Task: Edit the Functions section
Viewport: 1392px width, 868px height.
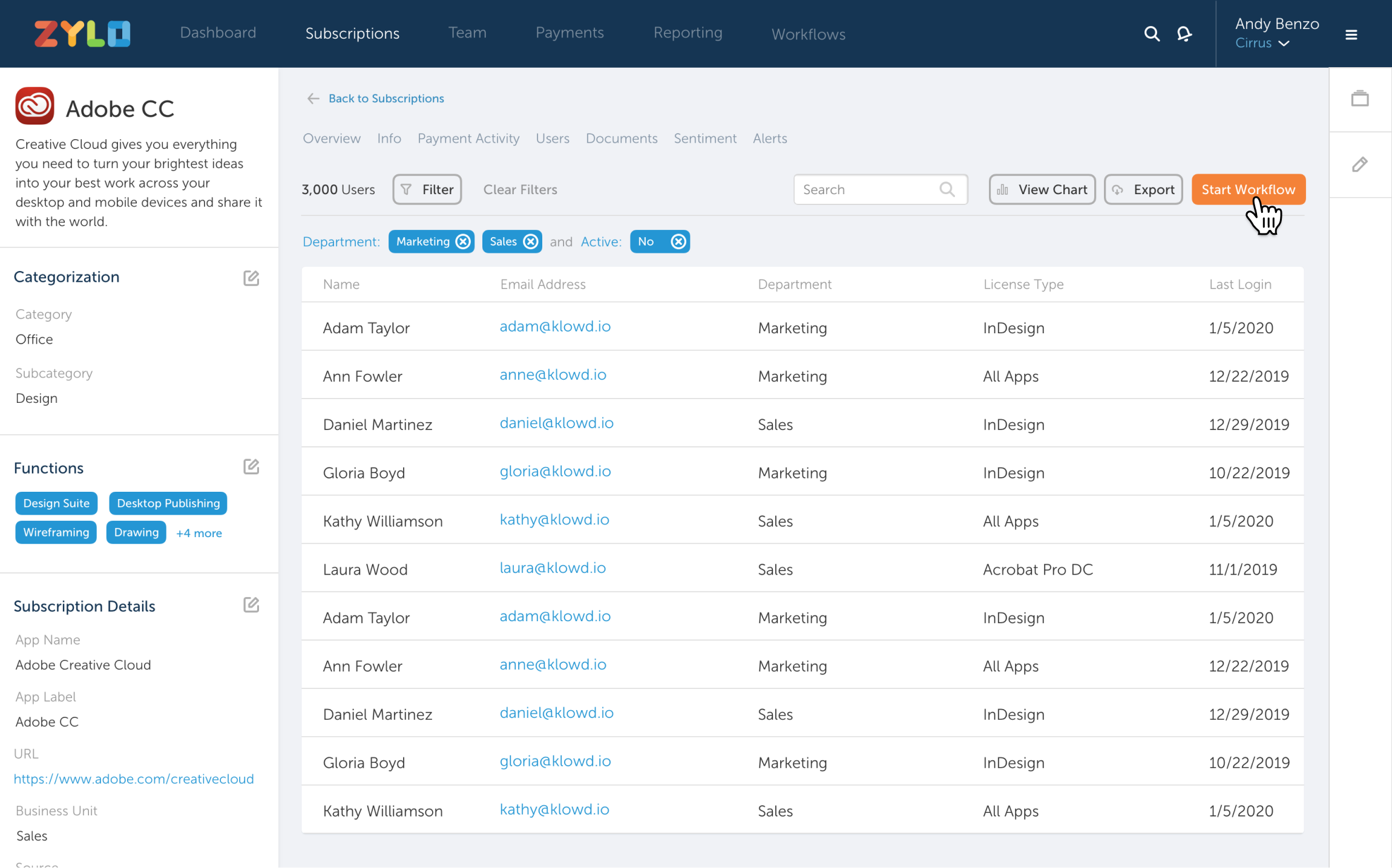Action: coord(251,466)
